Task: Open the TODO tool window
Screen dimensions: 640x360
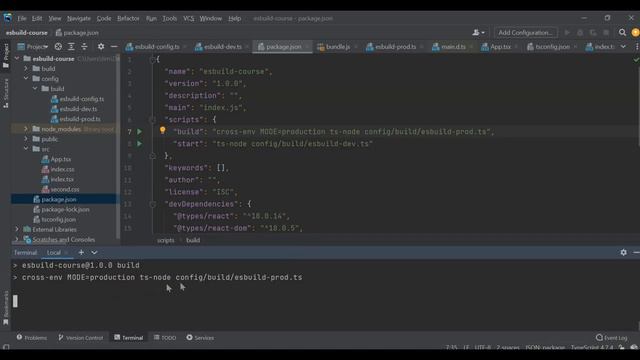Action: click(165, 338)
